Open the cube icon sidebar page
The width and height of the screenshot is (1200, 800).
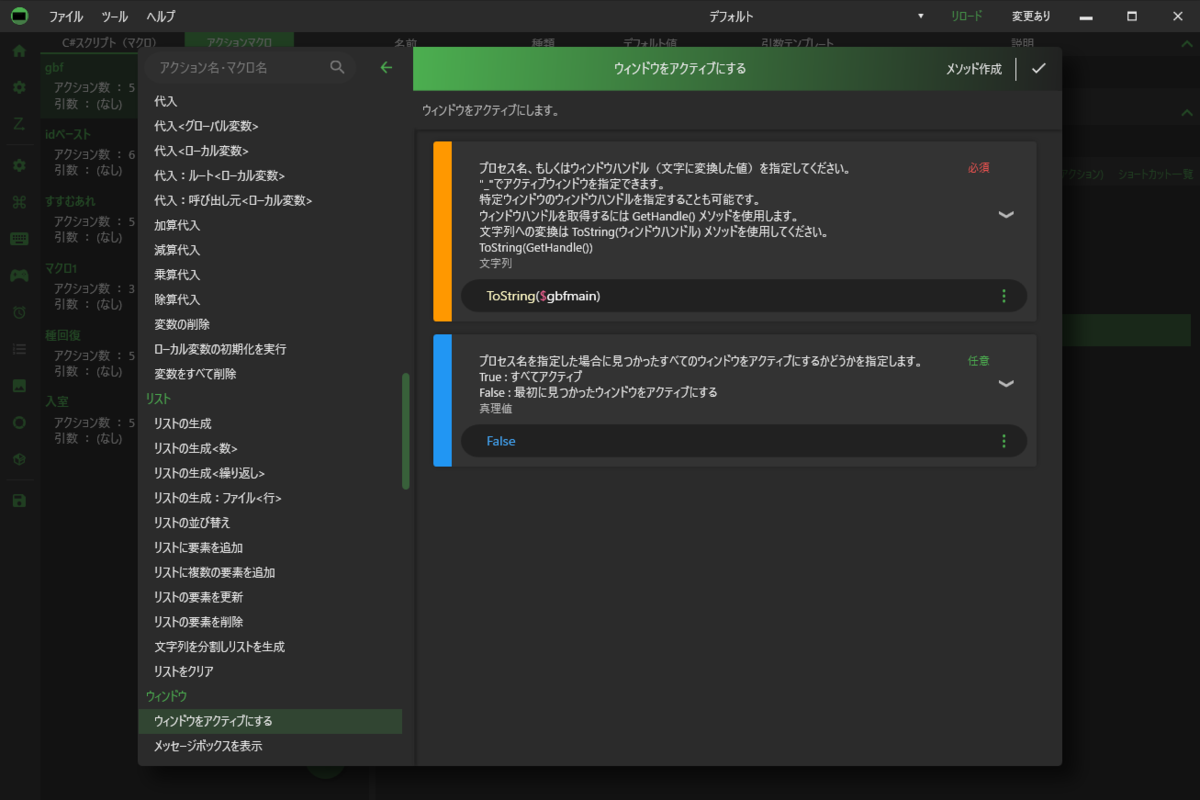click(19, 459)
